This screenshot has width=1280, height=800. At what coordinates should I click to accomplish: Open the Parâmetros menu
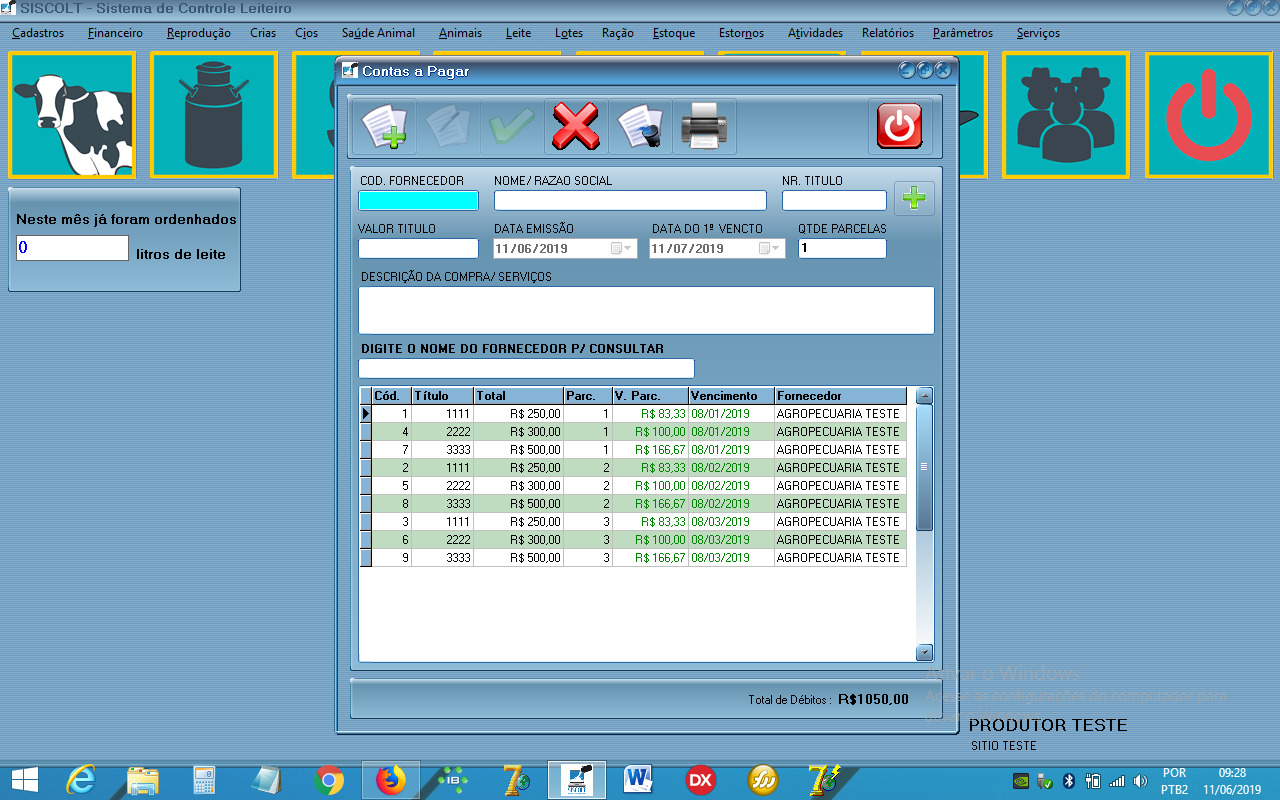point(963,33)
